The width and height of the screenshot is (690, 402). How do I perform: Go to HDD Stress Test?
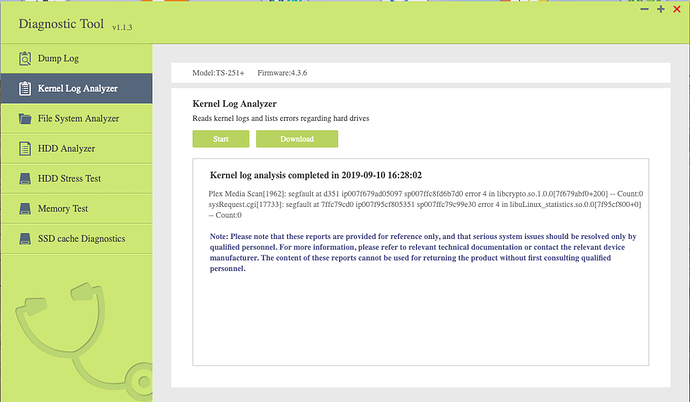click(x=77, y=179)
